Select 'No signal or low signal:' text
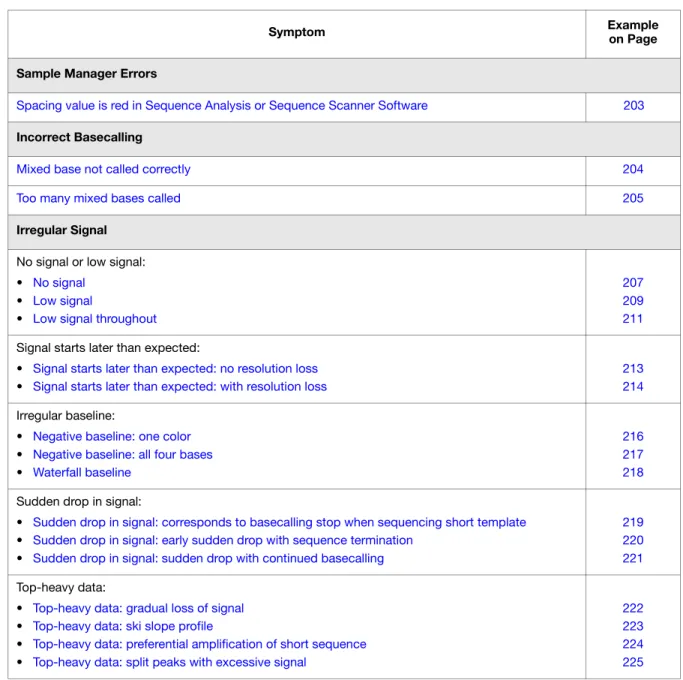Image resolution: width=683 pixels, height=680 pixels. pyautogui.click(x=81, y=262)
